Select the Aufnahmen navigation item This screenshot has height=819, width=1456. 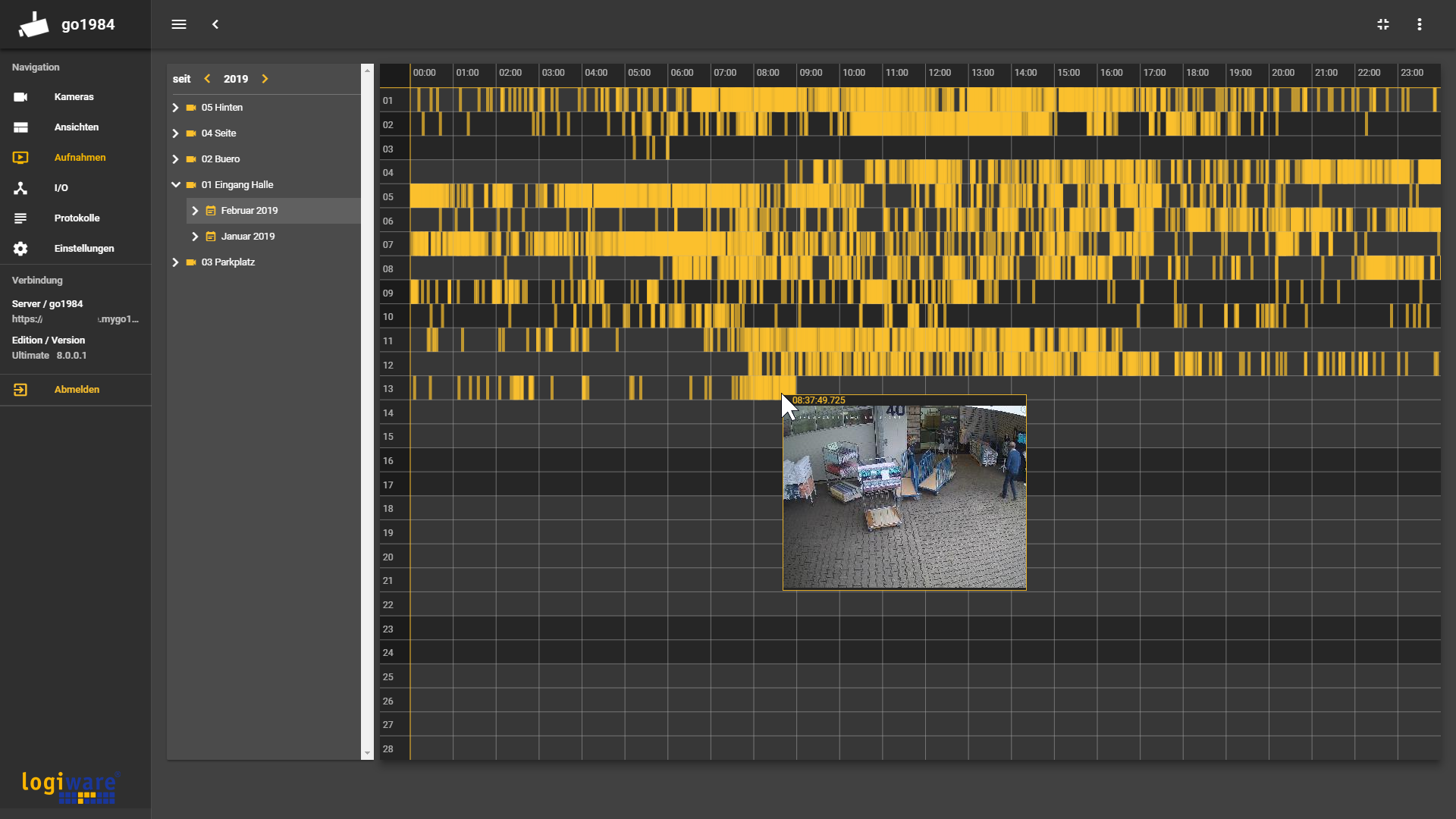pos(80,158)
